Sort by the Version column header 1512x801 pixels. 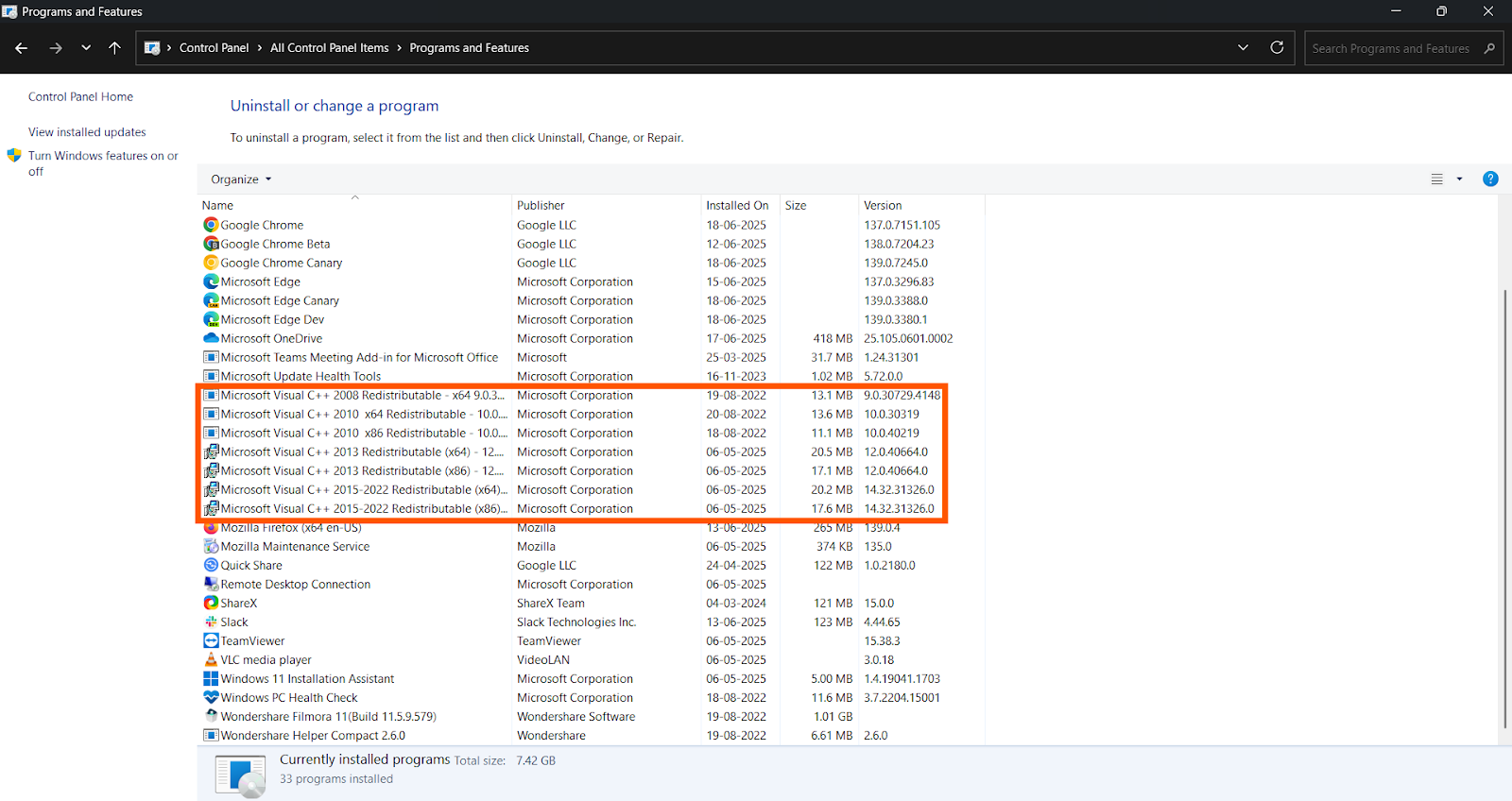tap(921, 205)
